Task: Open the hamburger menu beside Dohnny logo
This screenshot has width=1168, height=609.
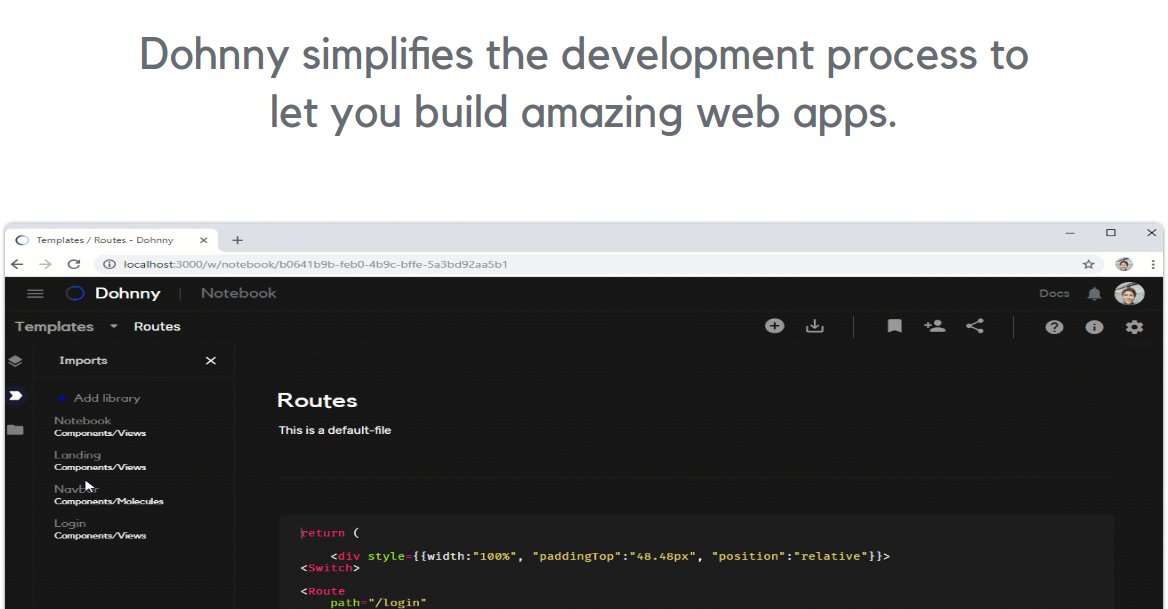Action: (x=35, y=293)
